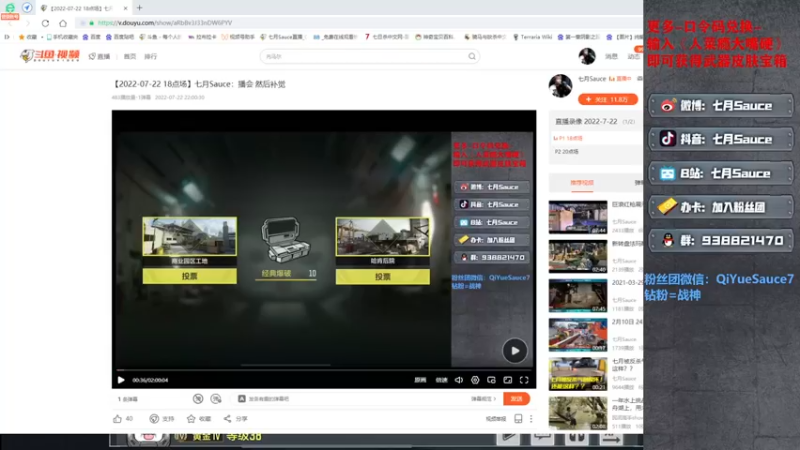The width and height of the screenshot is (800, 450).
Task: Go to the browser home page icon
Action: (x=63, y=23)
